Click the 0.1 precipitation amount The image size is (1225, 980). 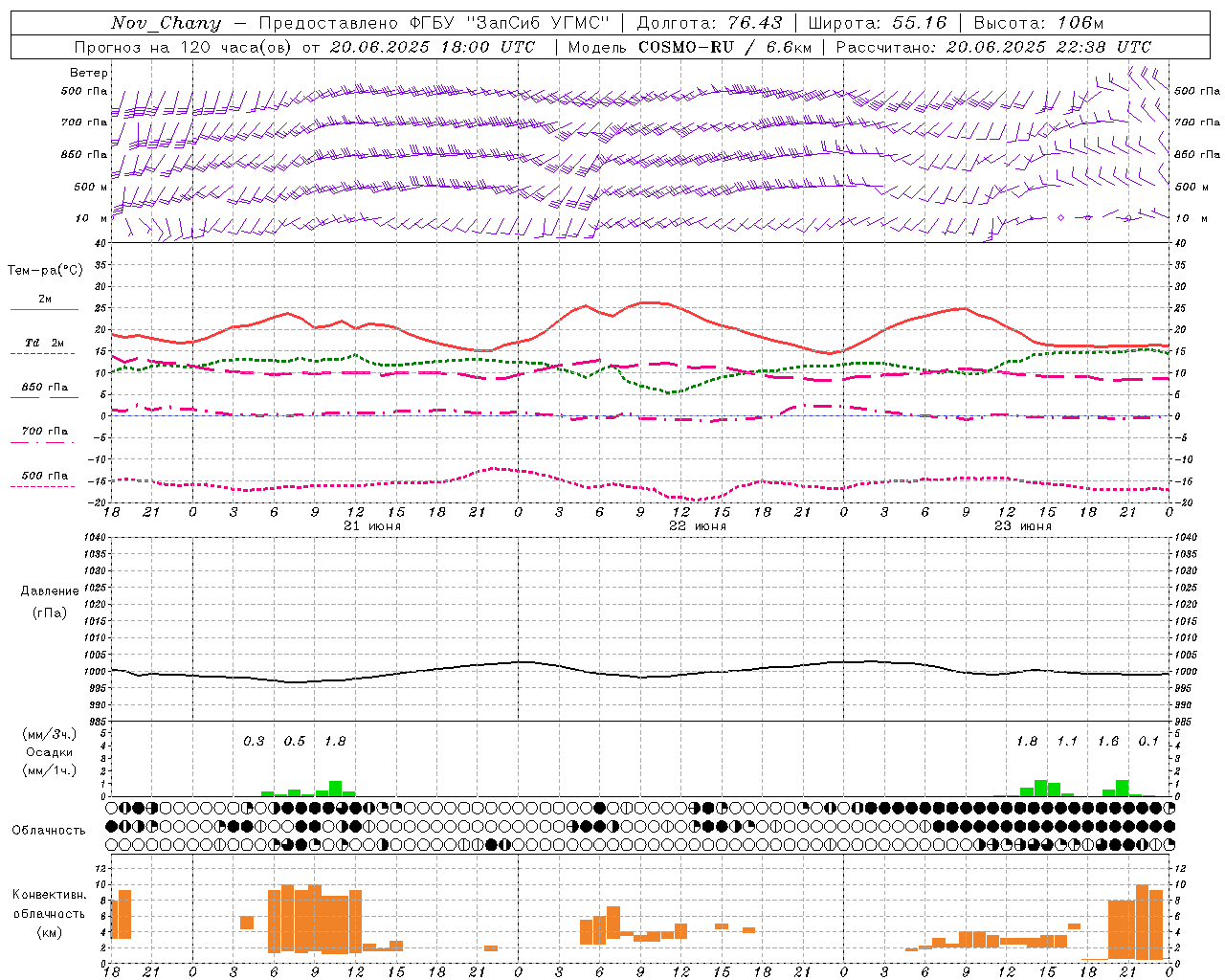coord(1148,741)
